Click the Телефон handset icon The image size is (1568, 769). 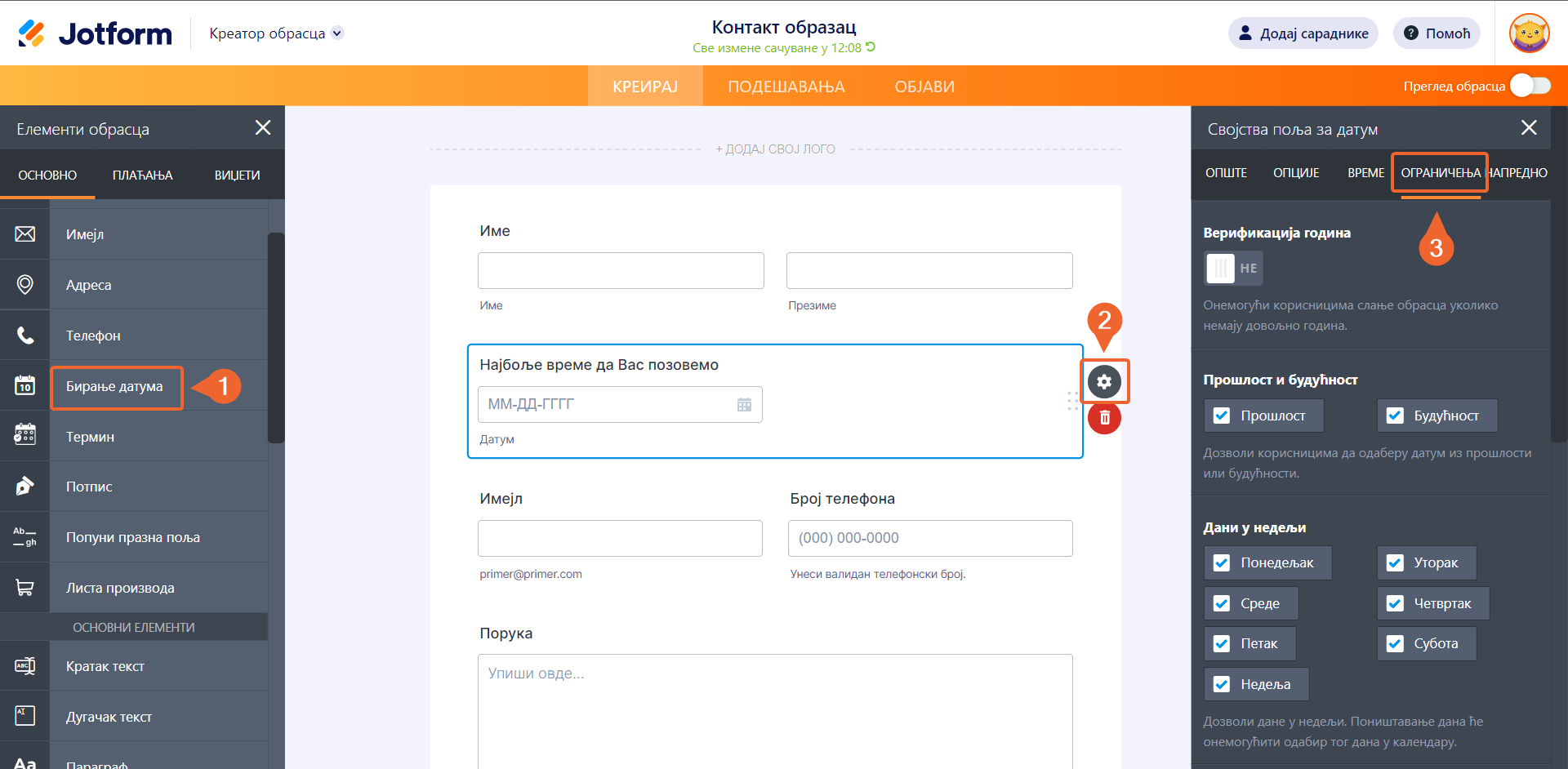(25, 336)
